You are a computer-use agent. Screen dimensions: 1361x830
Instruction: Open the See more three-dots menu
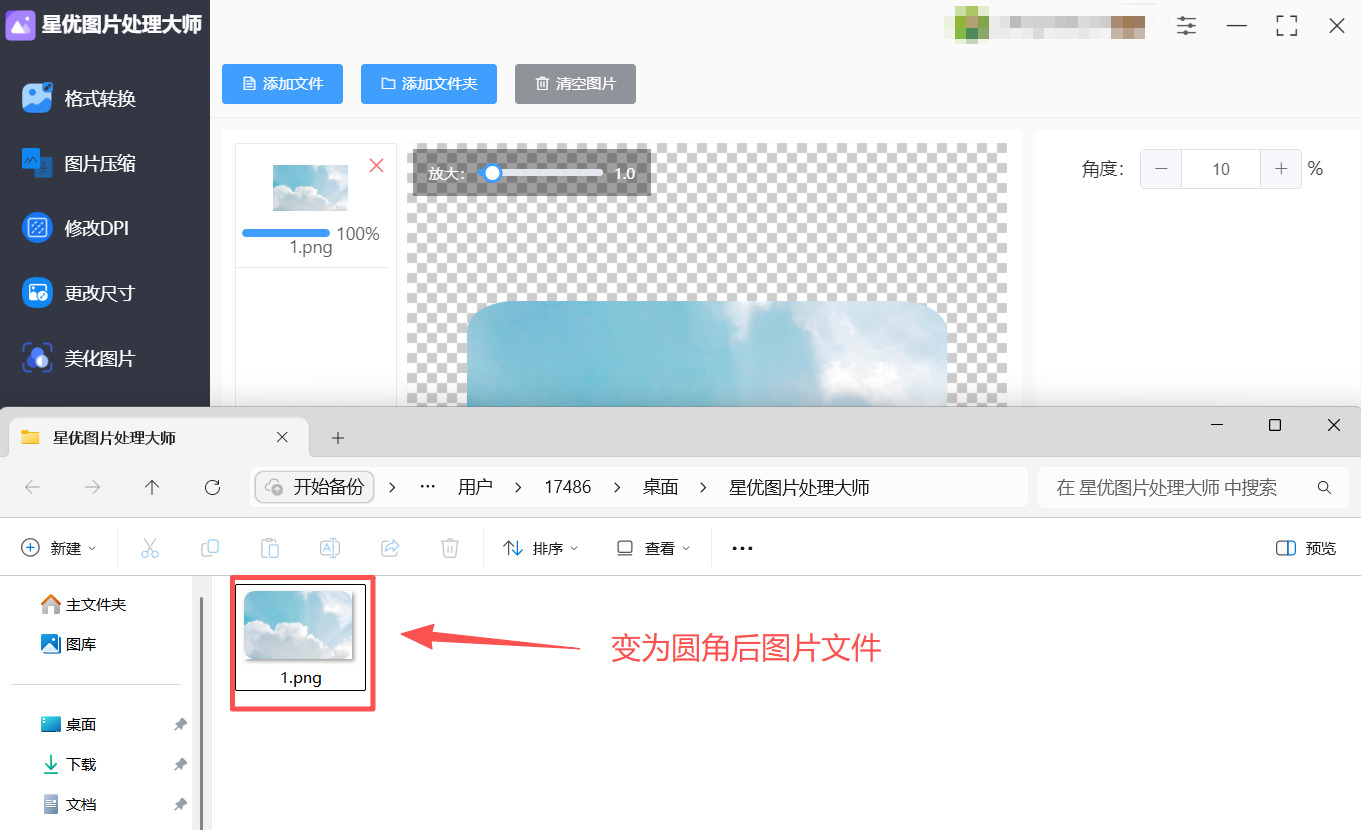pyautogui.click(x=742, y=548)
